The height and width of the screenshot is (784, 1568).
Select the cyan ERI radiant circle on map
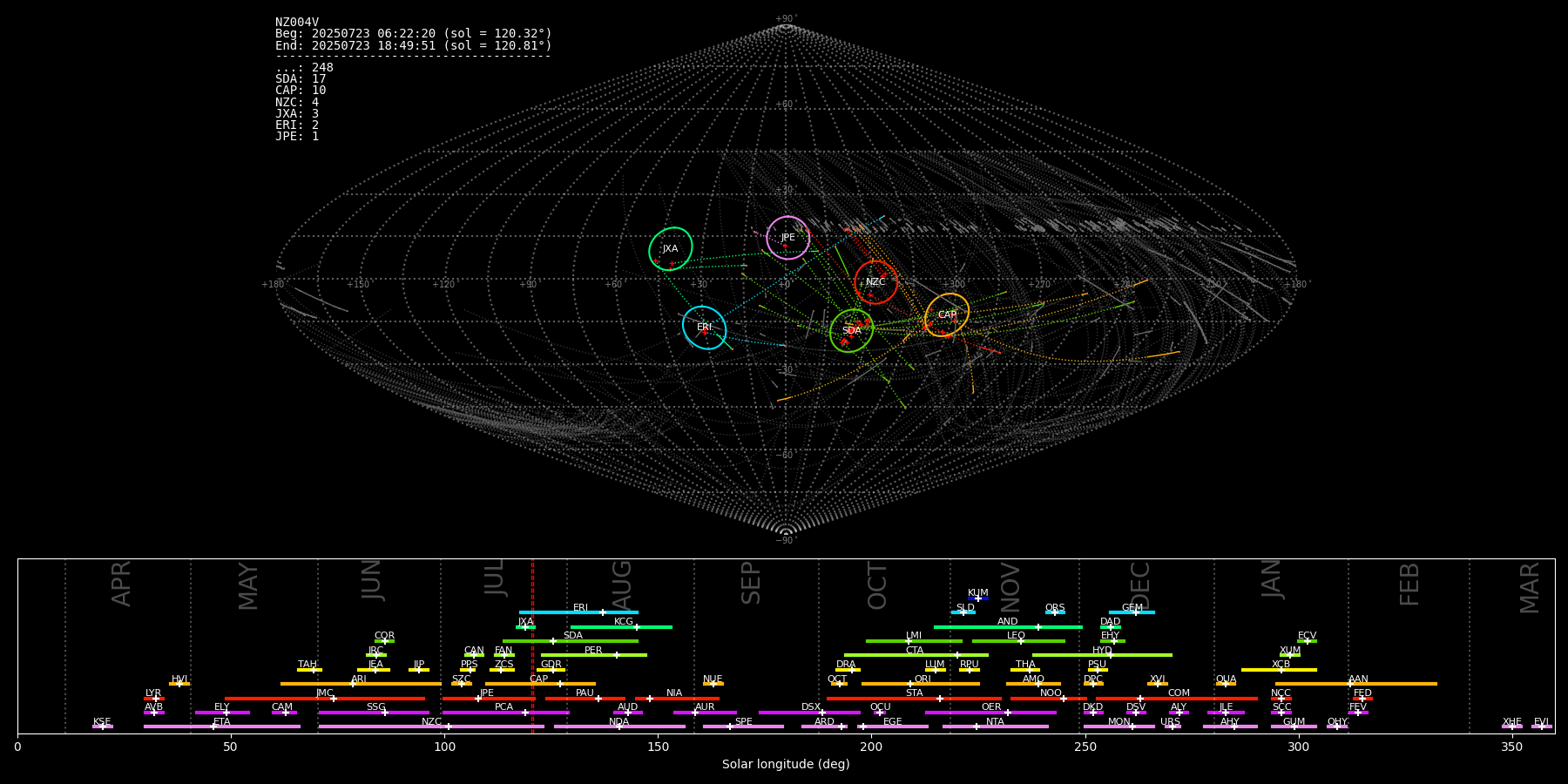pyautogui.click(x=705, y=328)
